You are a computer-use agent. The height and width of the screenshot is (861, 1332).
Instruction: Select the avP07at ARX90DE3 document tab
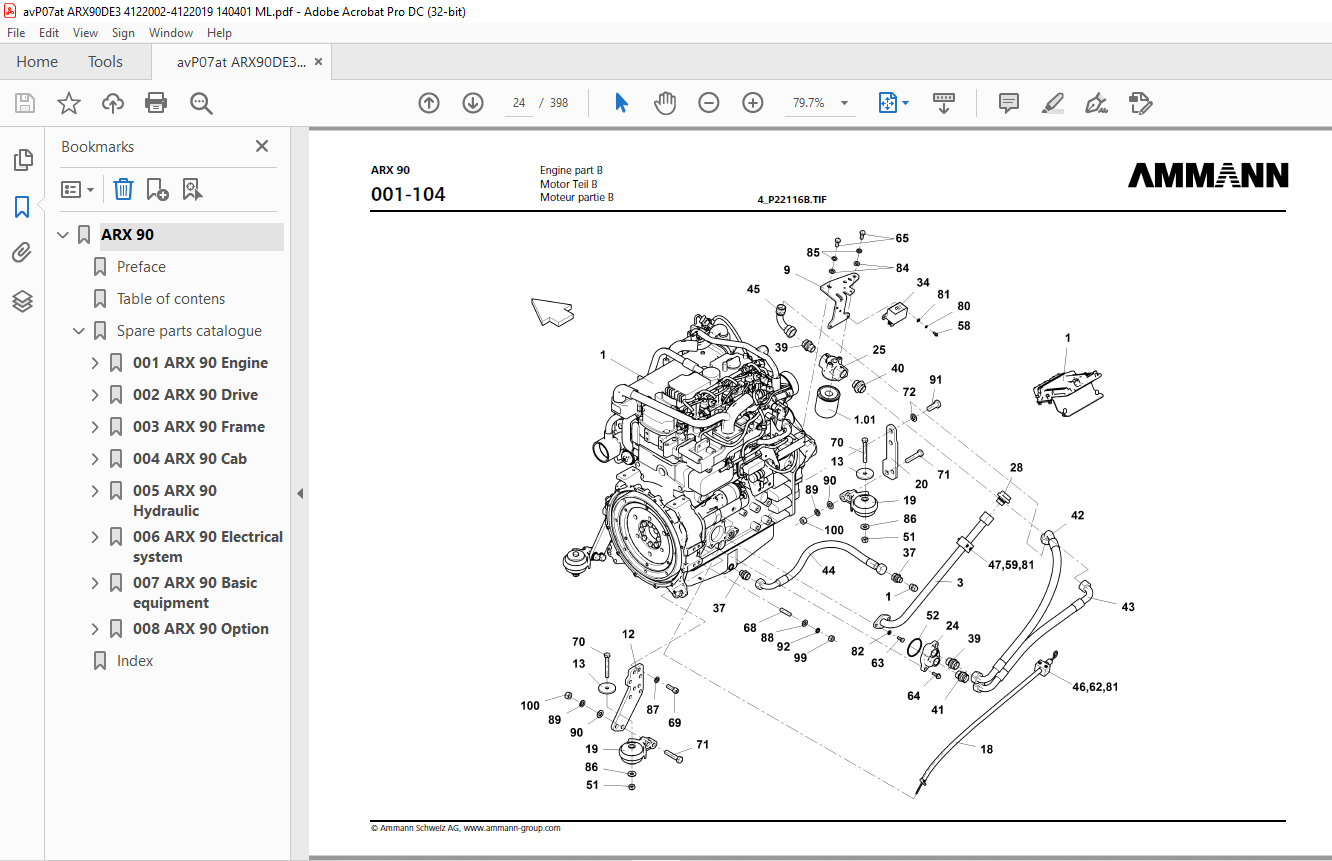tap(241, 62)
